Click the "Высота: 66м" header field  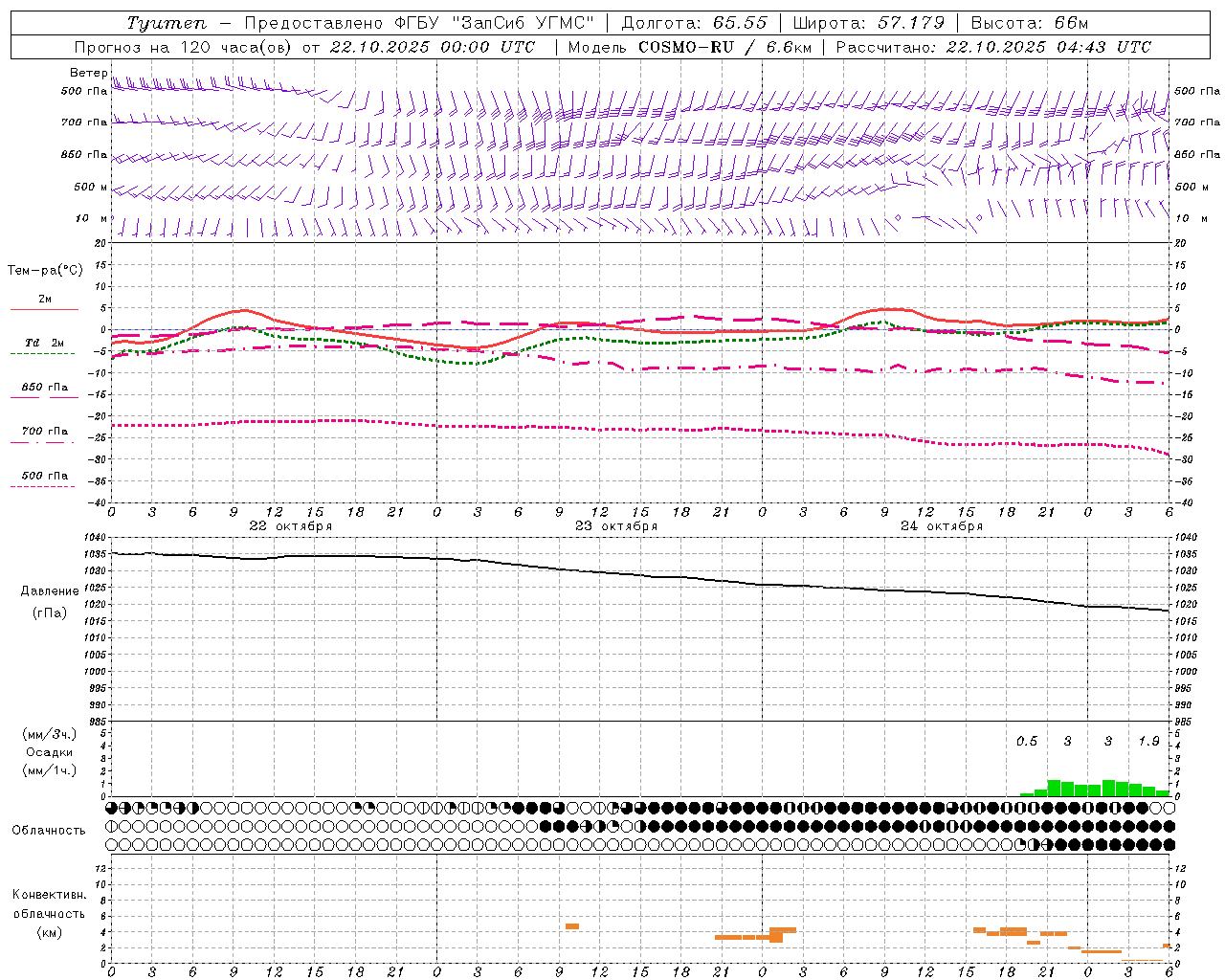pyautogui.click(x=1030, y=23)
